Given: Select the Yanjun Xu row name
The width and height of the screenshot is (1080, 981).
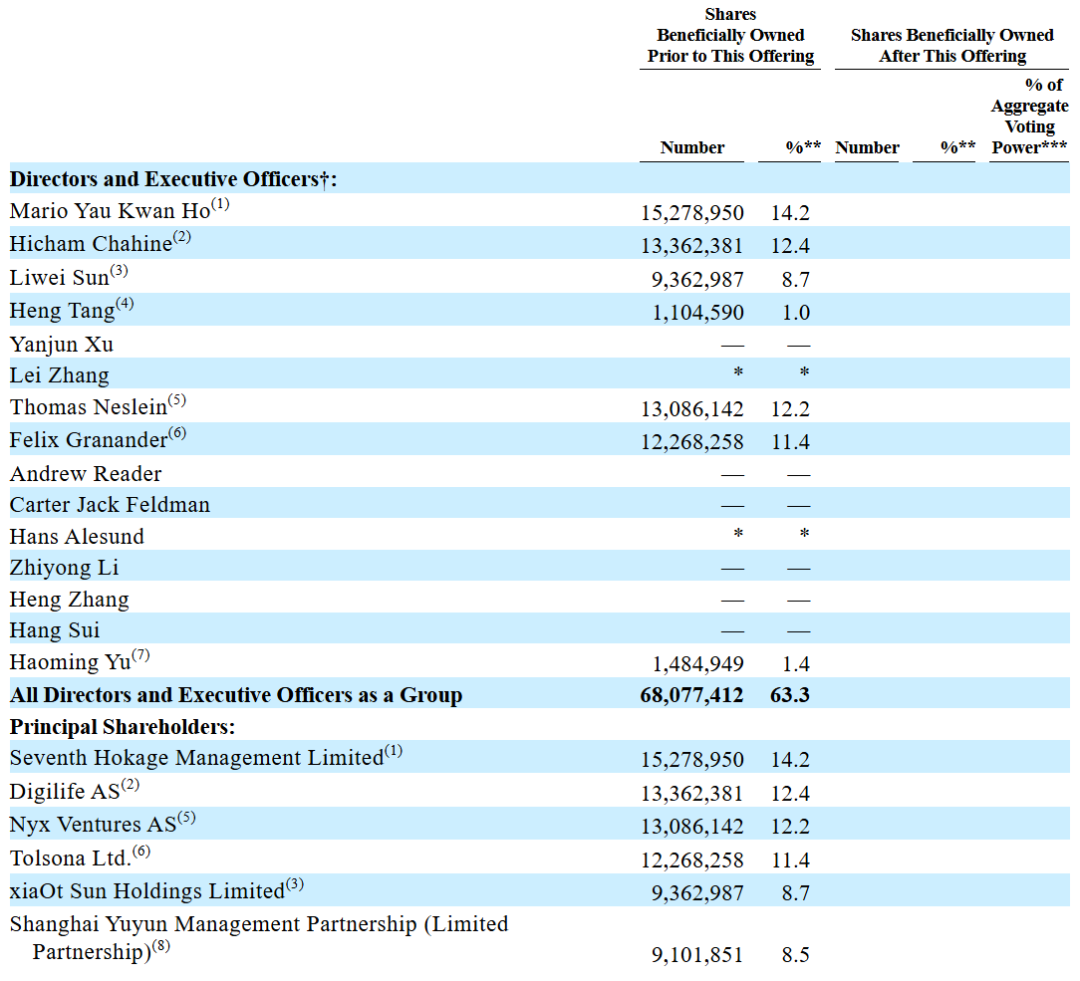Looking at the screenshot, I should tap(62, 345).
